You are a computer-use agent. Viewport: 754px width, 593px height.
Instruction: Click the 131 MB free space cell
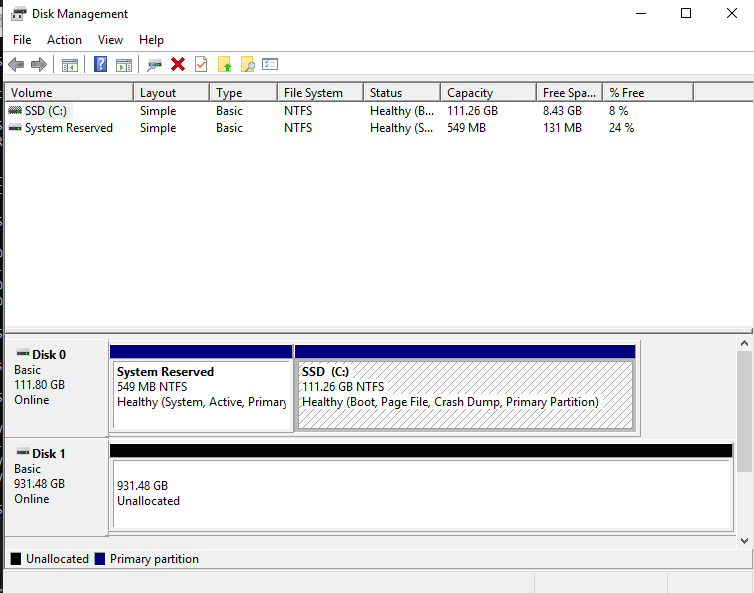coord(562,128)
